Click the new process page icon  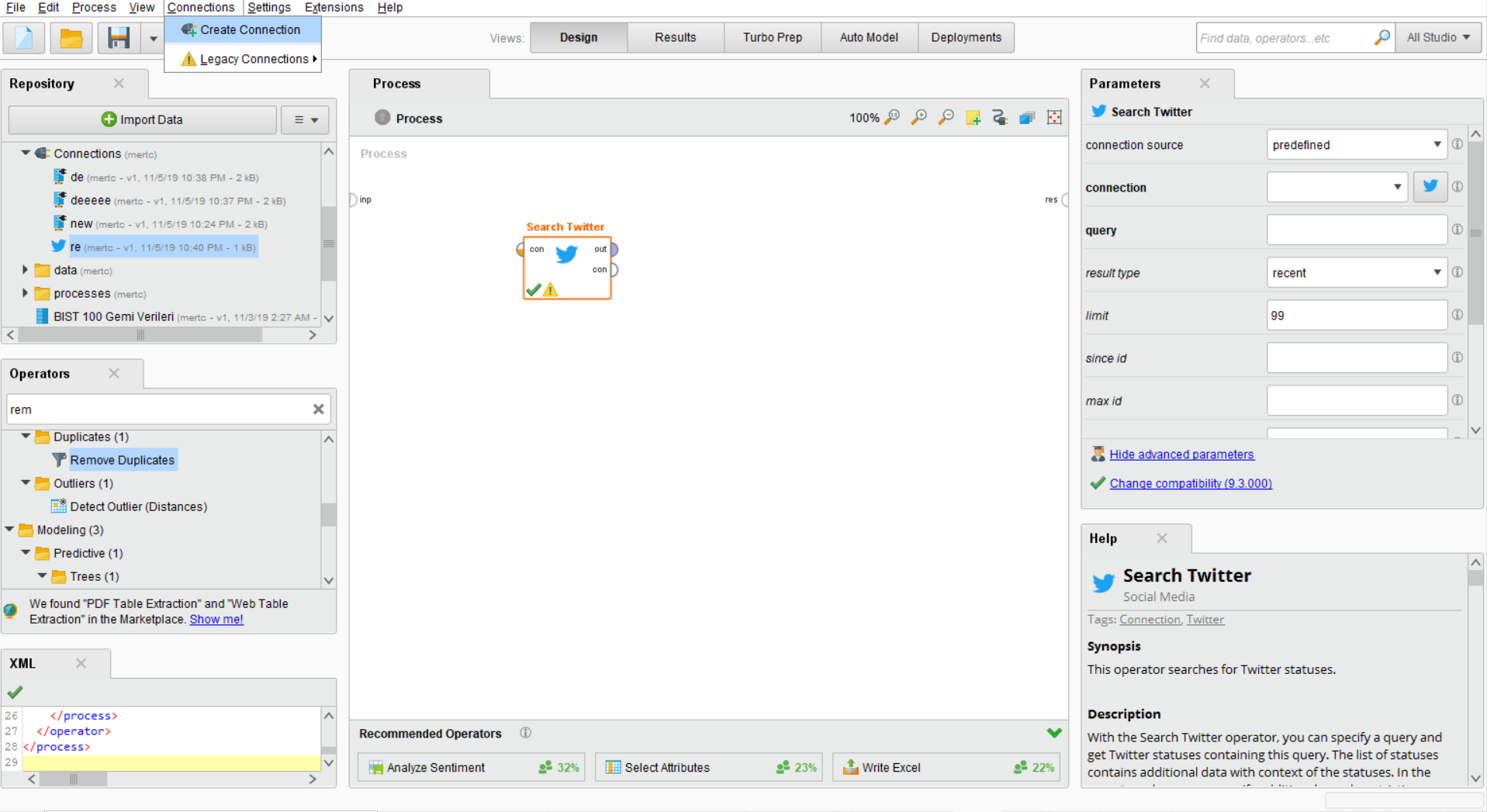pos(24,37)
